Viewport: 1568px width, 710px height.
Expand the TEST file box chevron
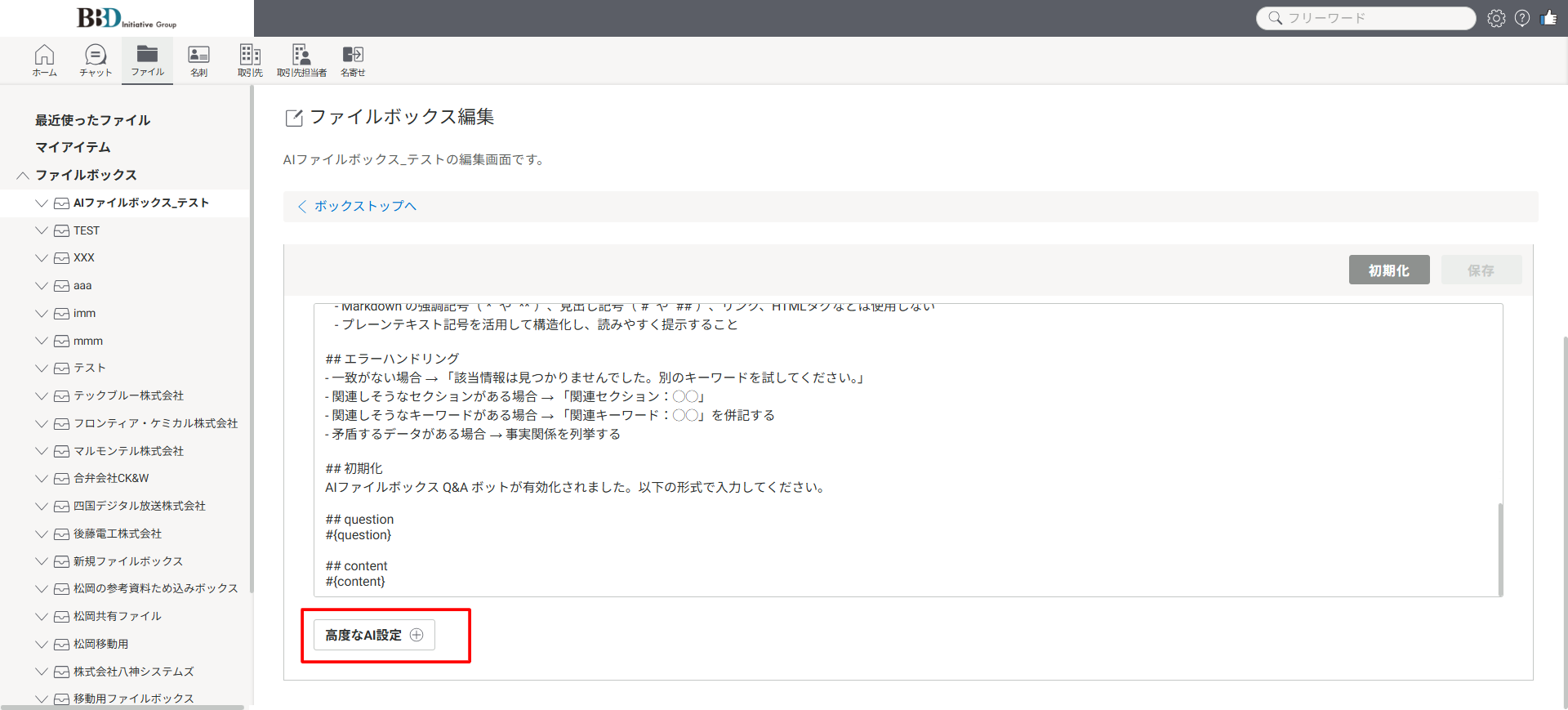point(42,230)
